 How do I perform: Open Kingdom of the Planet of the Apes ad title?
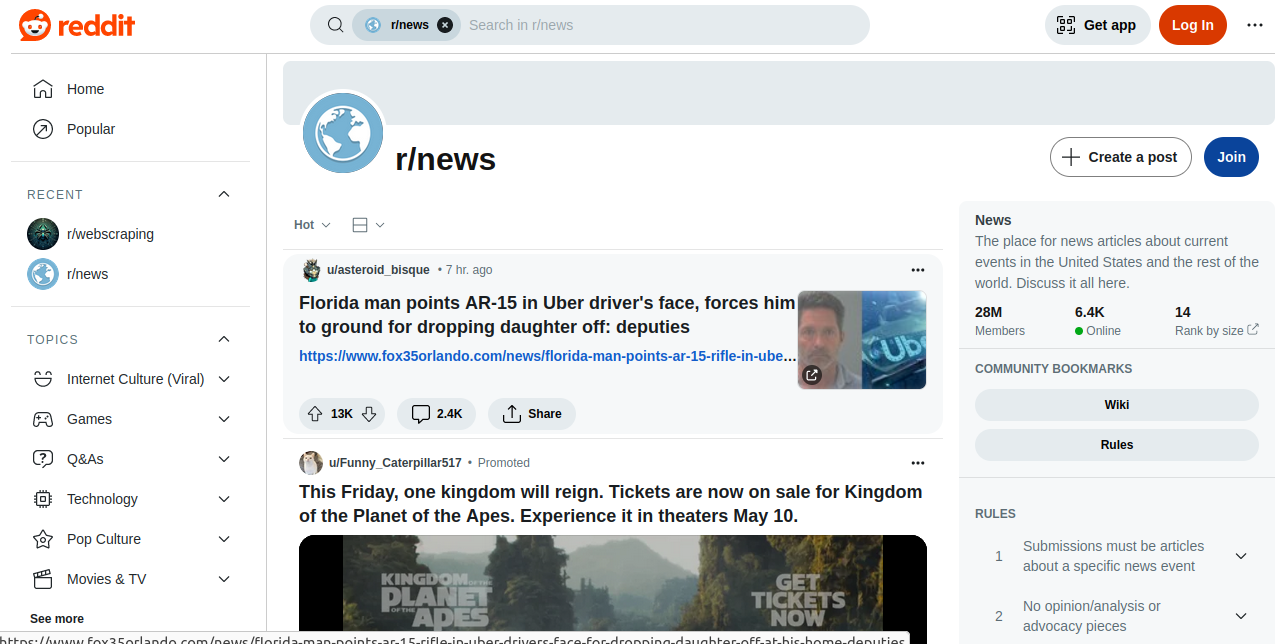click(611, 504)
